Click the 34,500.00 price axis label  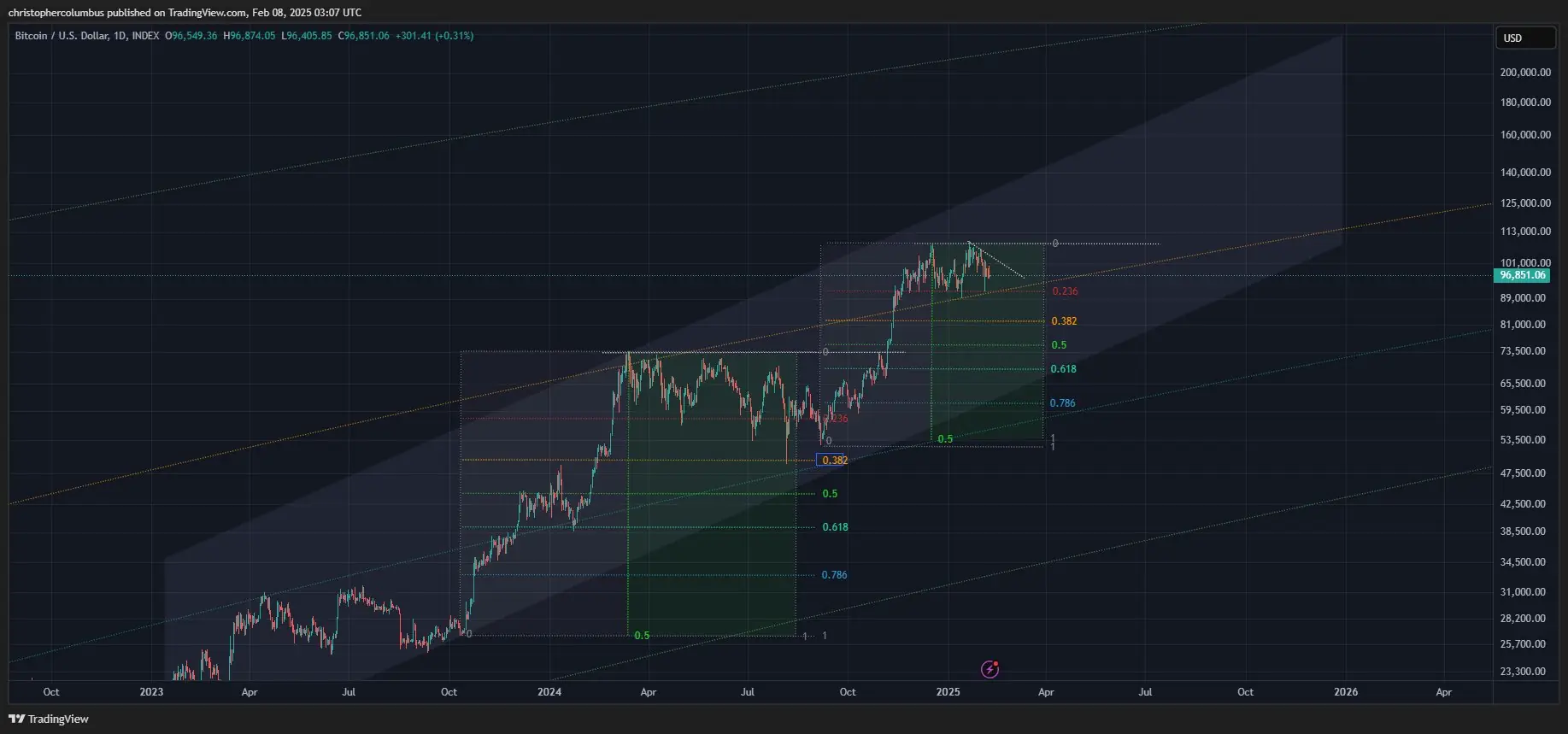(1523, 562)
